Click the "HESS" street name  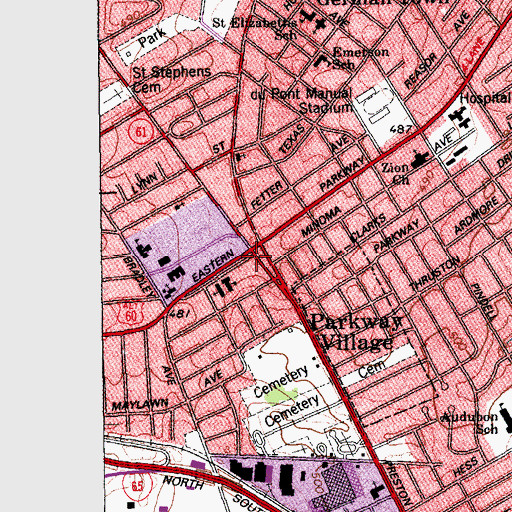466,467
